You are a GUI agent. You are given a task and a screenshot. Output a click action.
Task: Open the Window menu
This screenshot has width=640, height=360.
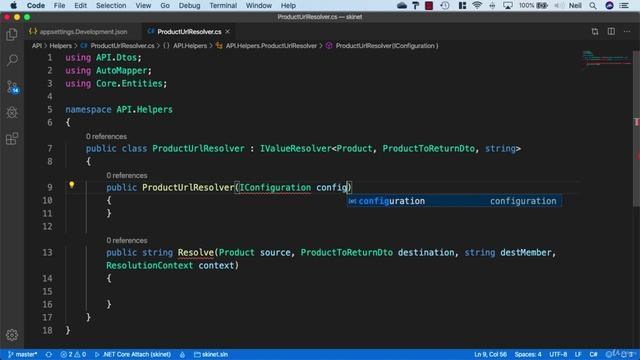point(258,5)
